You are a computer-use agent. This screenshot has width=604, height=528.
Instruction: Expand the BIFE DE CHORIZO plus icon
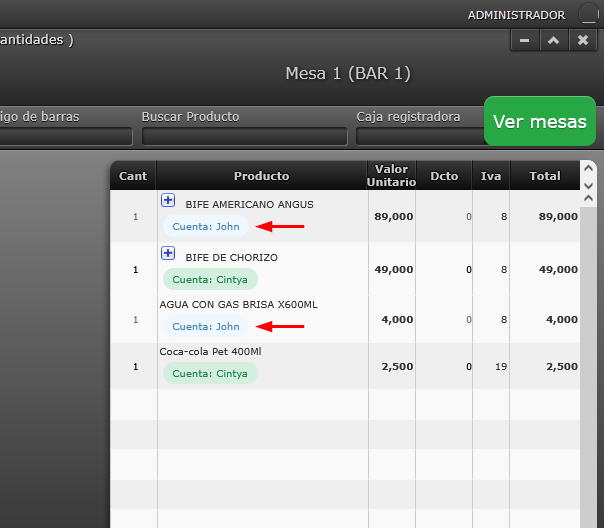point(168,253)
